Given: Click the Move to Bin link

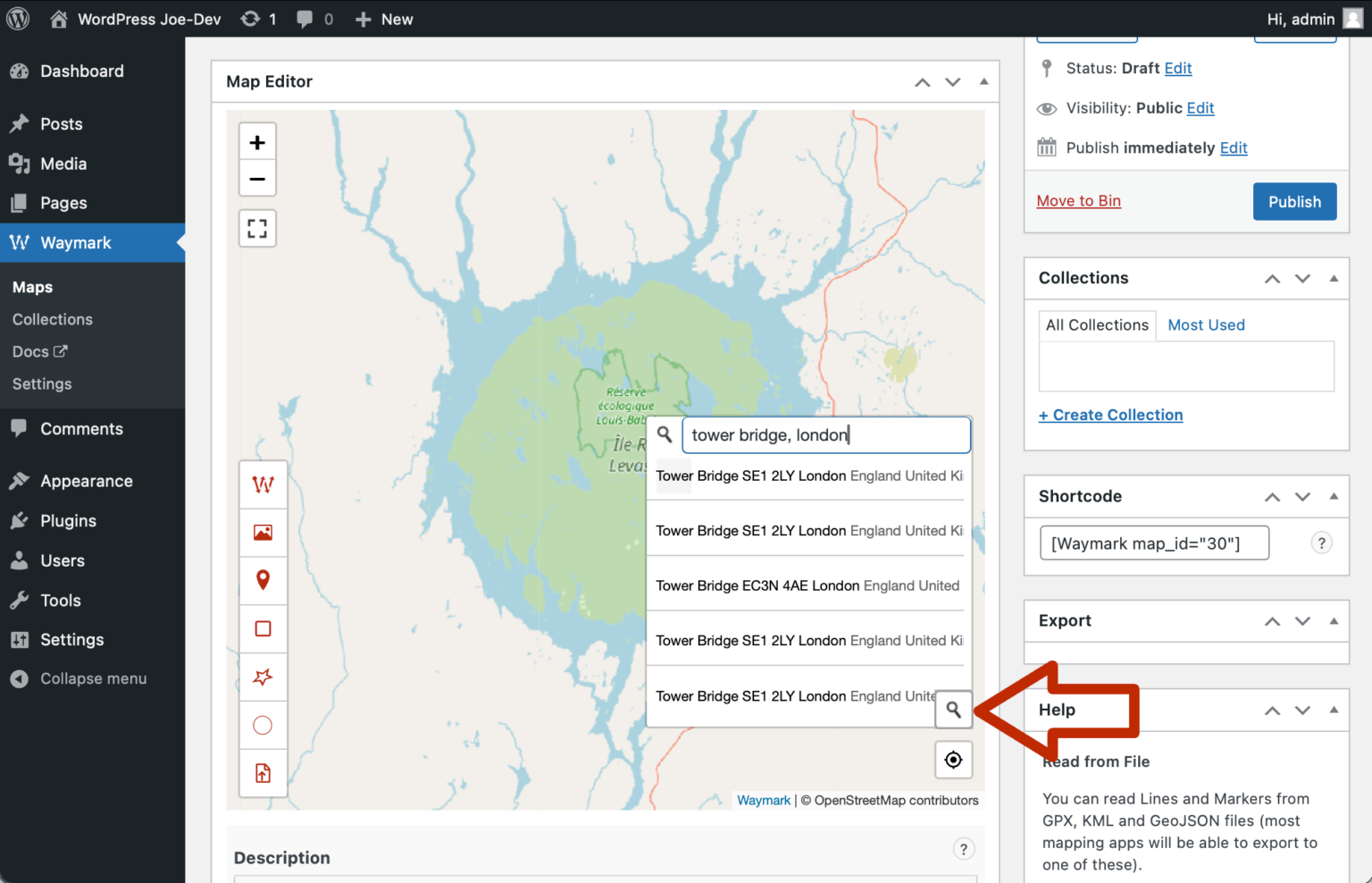Looking at the screenshot, I should click(1078, 200).
